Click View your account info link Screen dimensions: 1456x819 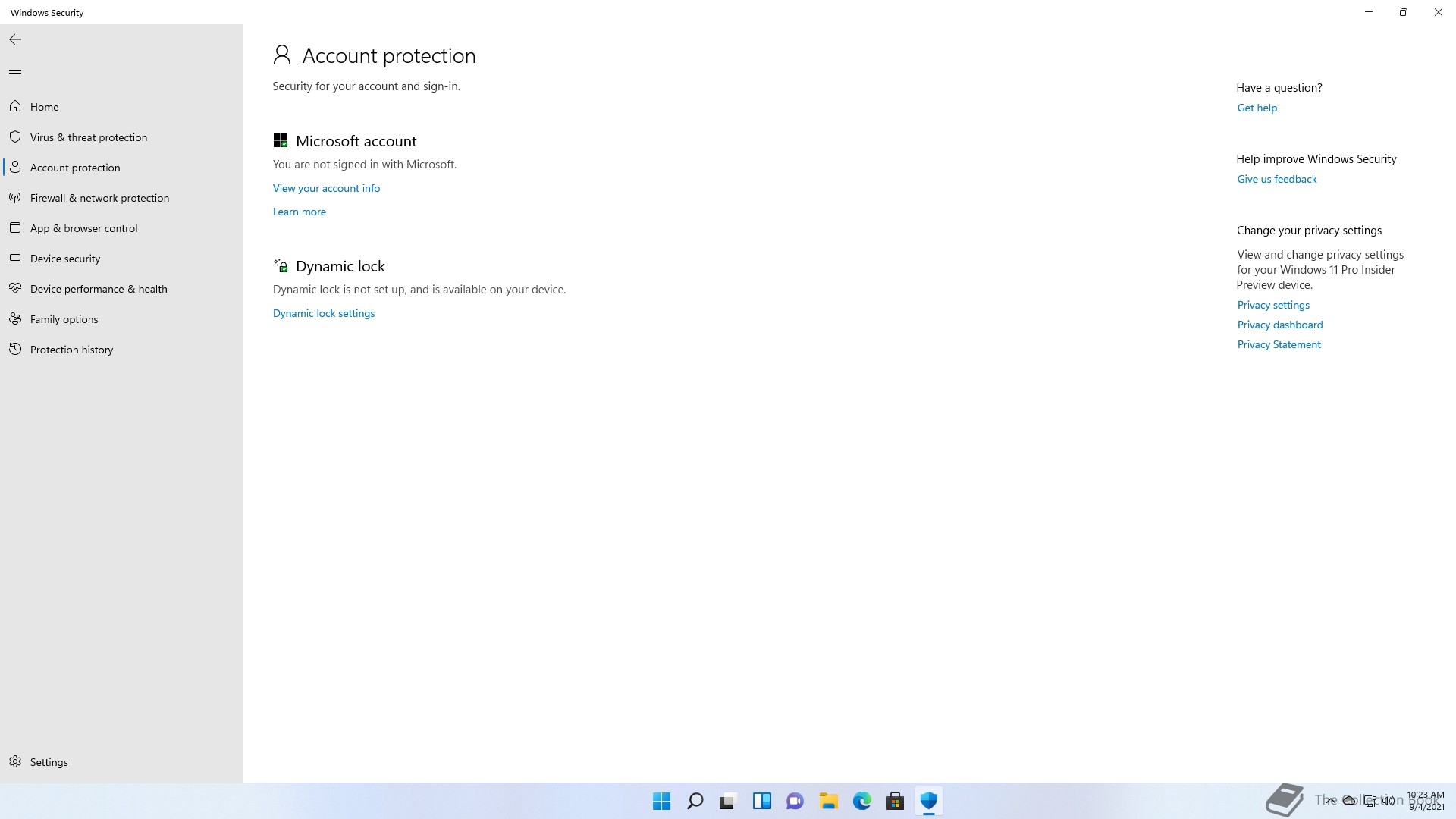326,188
